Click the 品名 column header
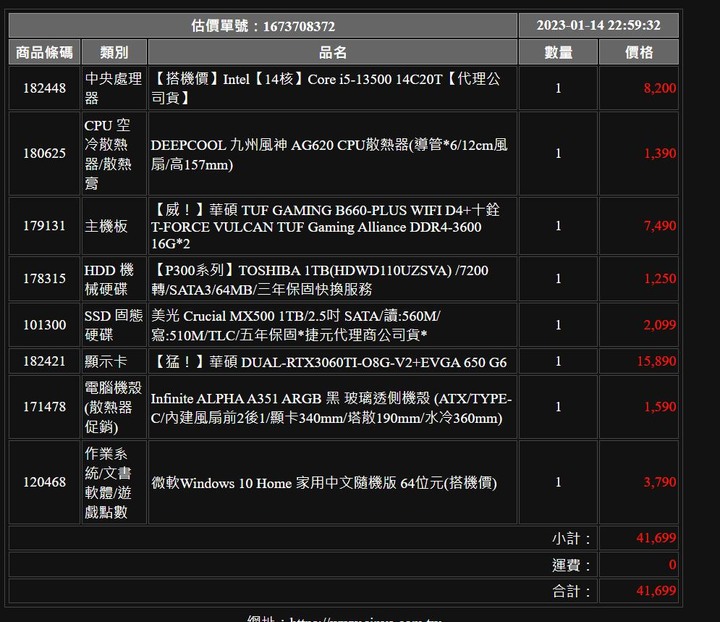 (x=332, y=52)
